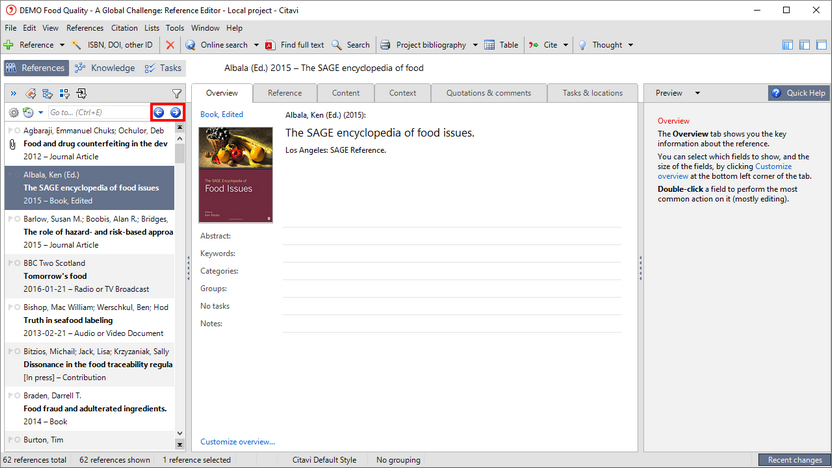Click the Recent changes button
832x468 pixels.
pos(794,460)
